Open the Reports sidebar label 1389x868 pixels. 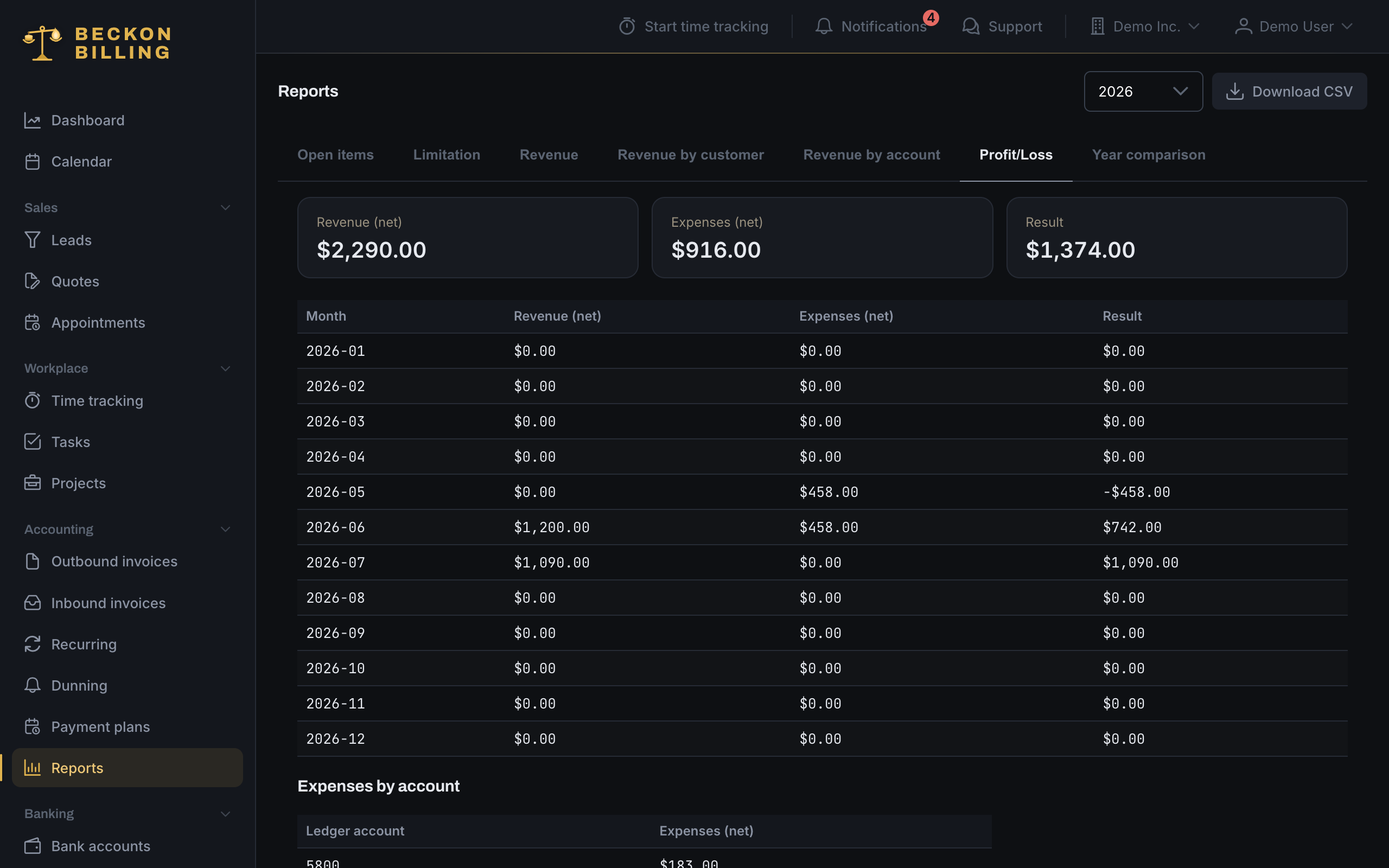(77, 768)
